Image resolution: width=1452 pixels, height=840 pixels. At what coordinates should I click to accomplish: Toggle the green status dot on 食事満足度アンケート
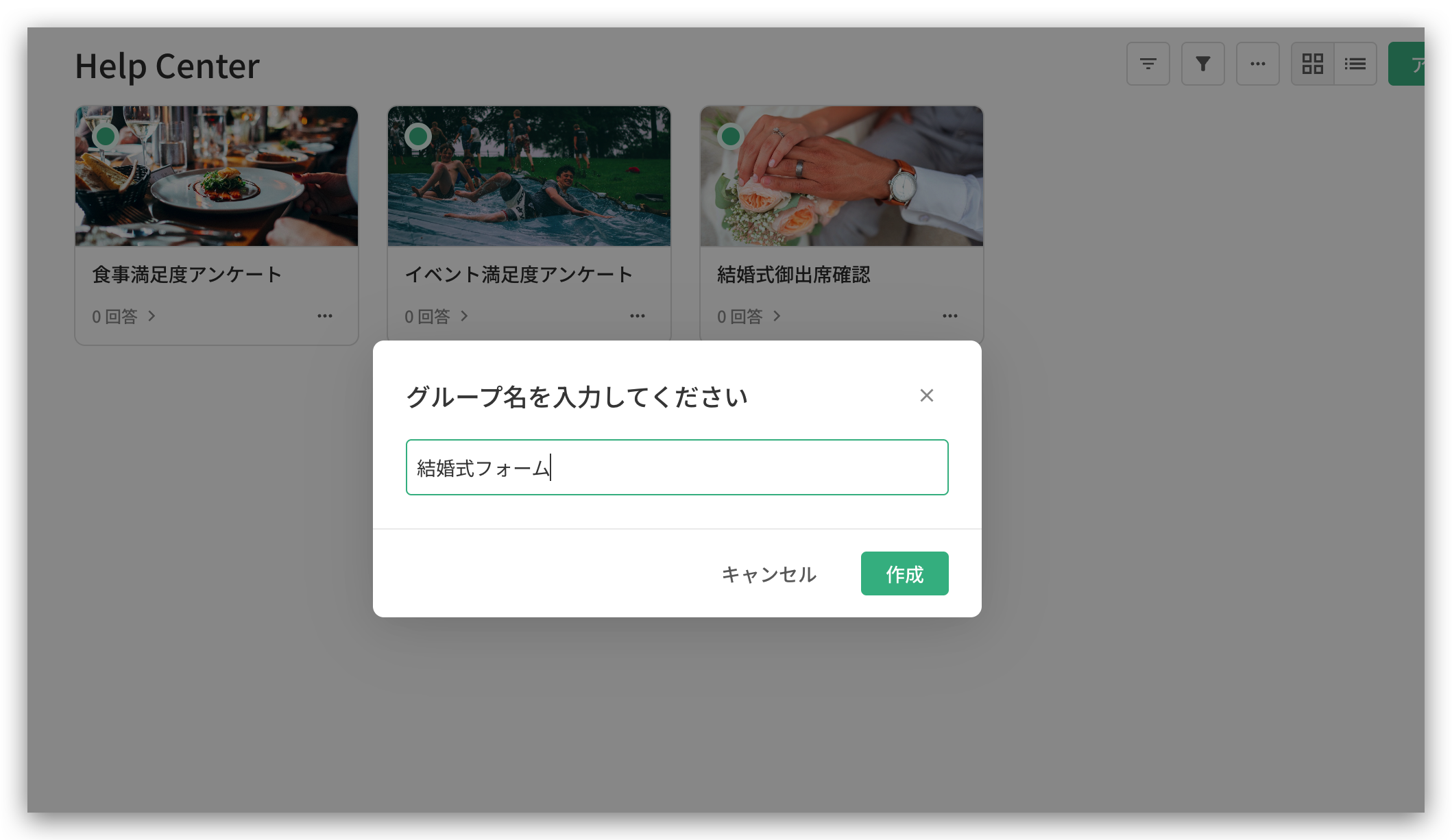pyautogui.click(x=106, y=136)
